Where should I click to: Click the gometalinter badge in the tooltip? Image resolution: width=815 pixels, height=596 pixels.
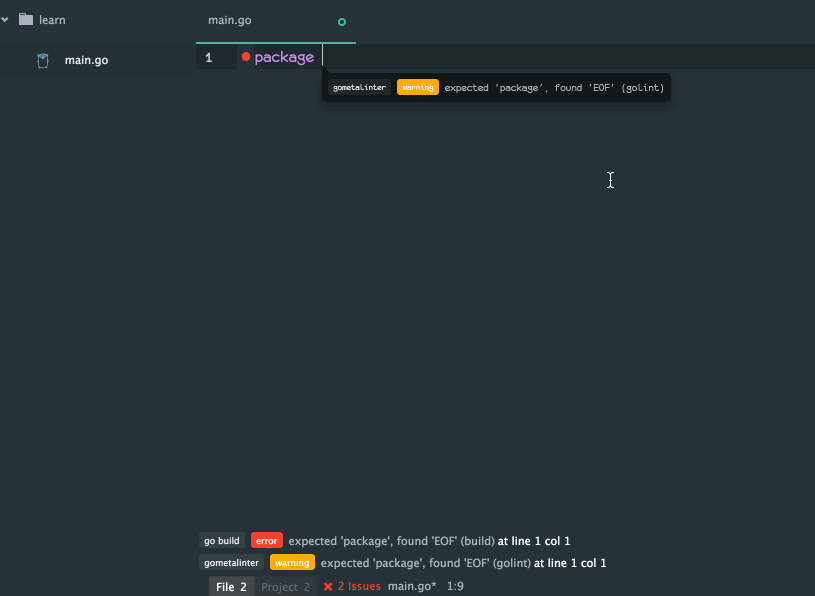(359, 87)
